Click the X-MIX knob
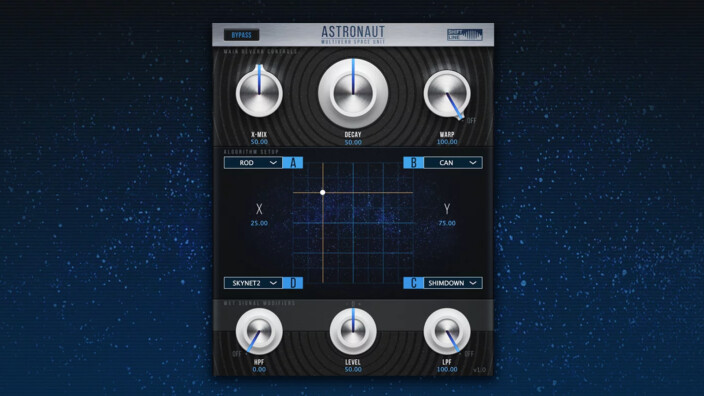This screenshot has width=704, height=396. coord(259,93)
